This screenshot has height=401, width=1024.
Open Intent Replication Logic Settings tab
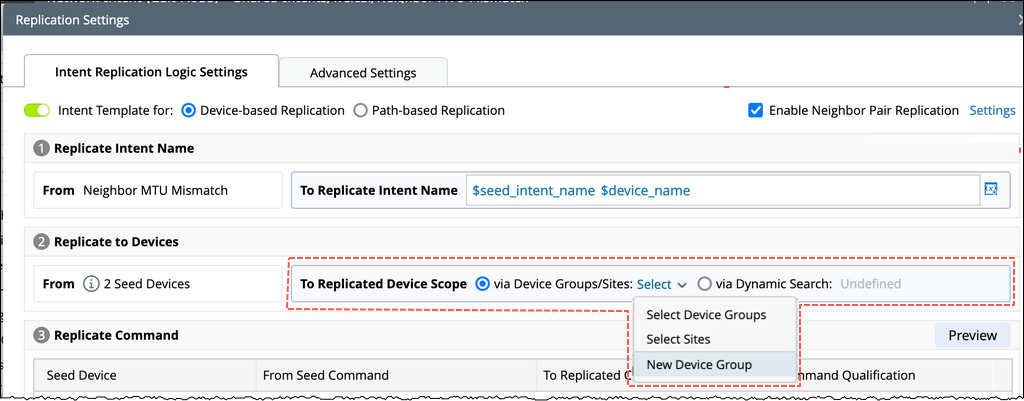point(151,72)
